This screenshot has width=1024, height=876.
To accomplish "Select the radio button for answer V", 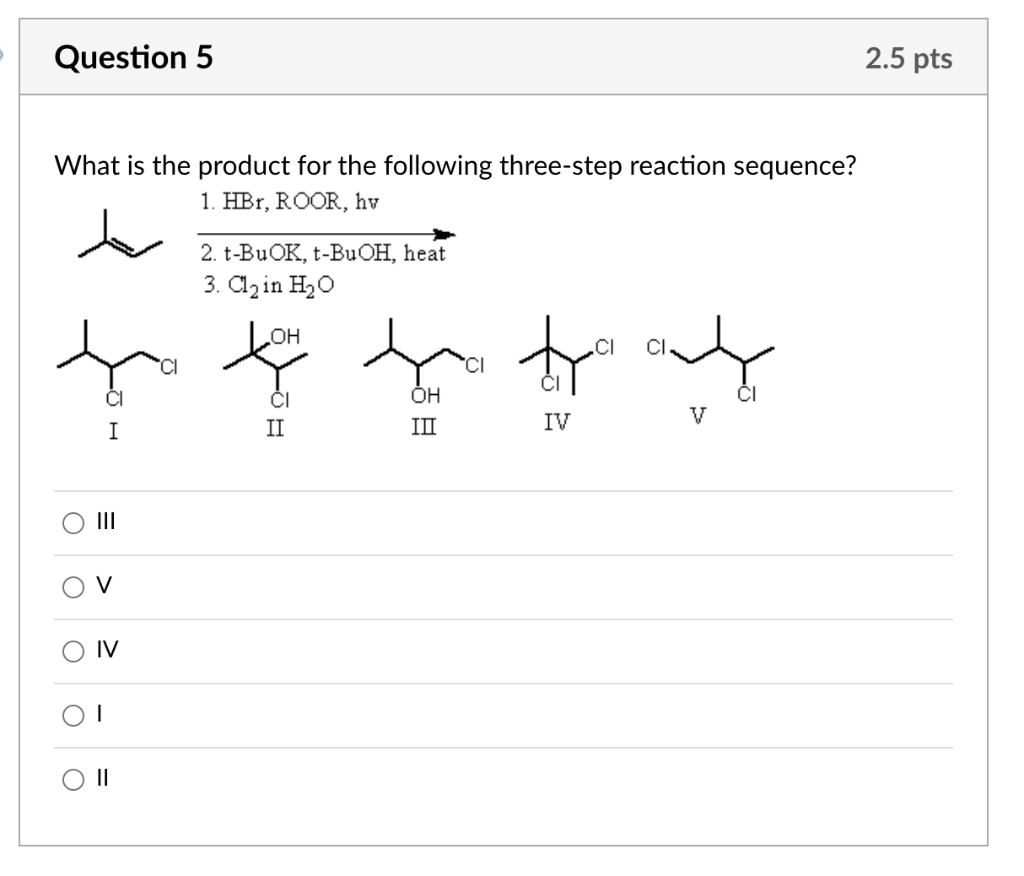I will (x=72, y=588).
